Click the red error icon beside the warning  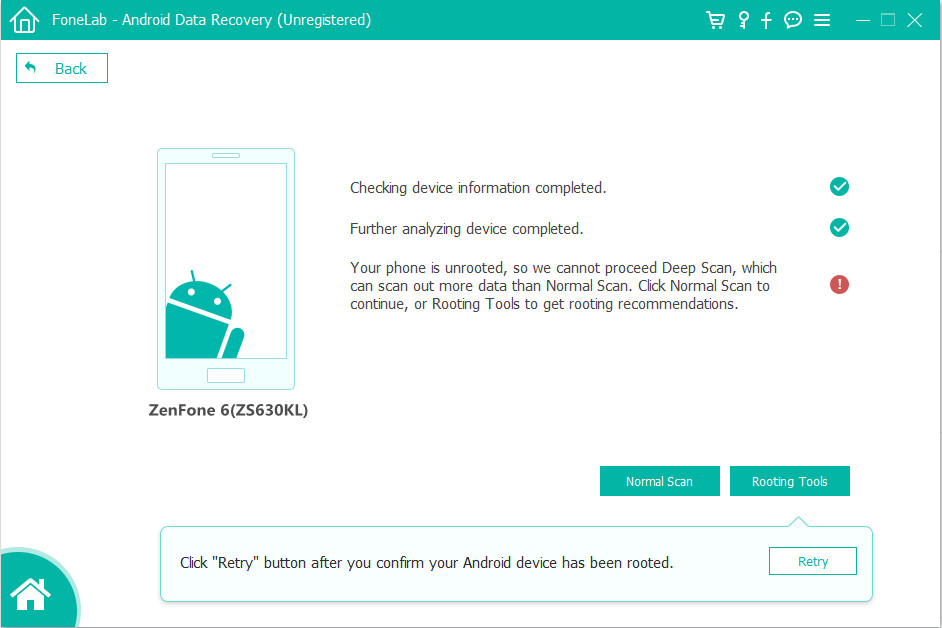839,284
